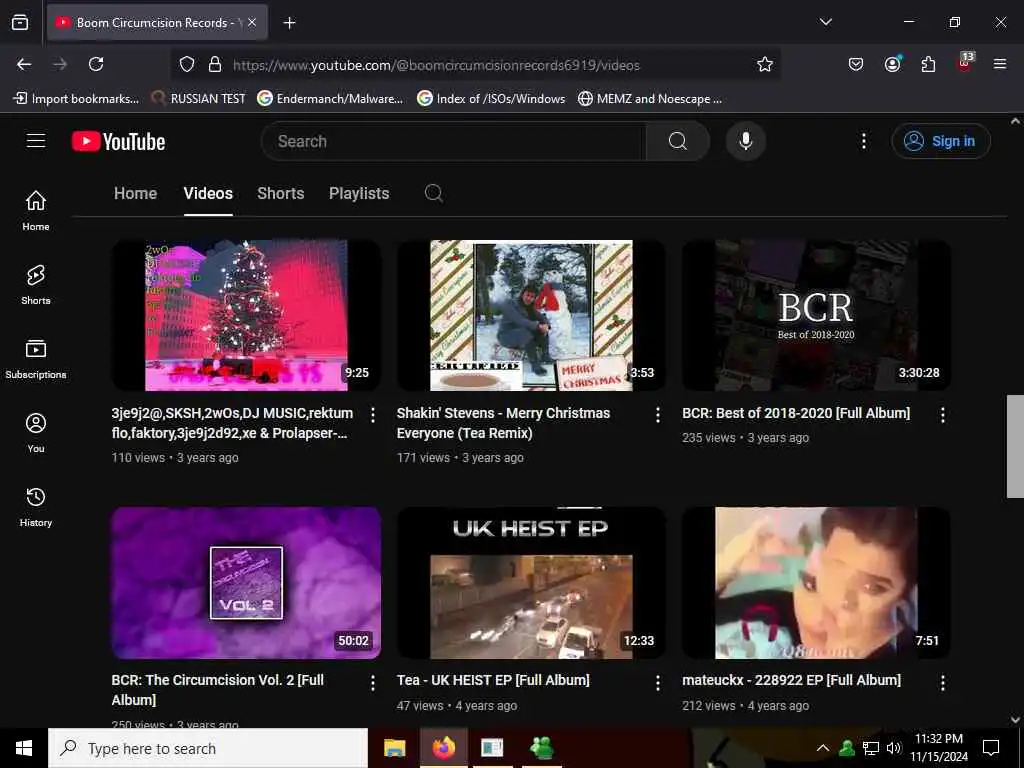The image size is (1024, 768).
Task: Open Firefox View tab overview icon
Action: (x=20, y=22)
